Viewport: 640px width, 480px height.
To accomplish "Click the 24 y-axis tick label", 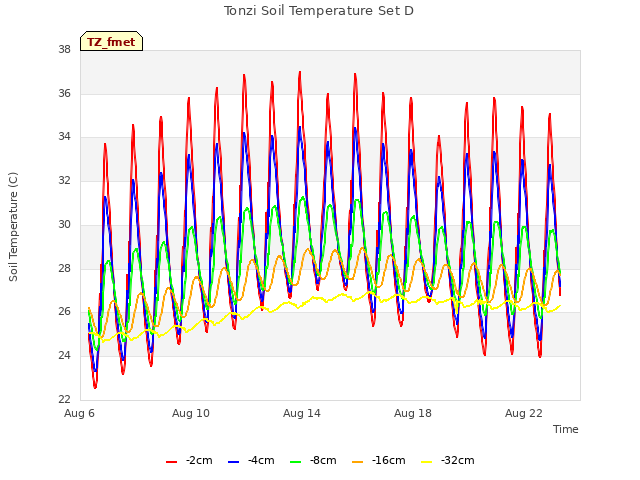I will point(64,356).
